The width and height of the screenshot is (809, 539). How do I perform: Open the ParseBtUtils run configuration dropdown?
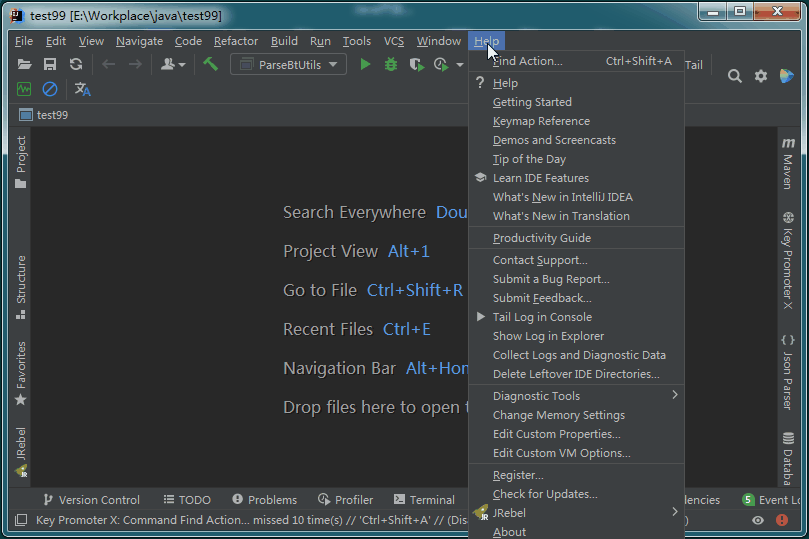(288, 64)
